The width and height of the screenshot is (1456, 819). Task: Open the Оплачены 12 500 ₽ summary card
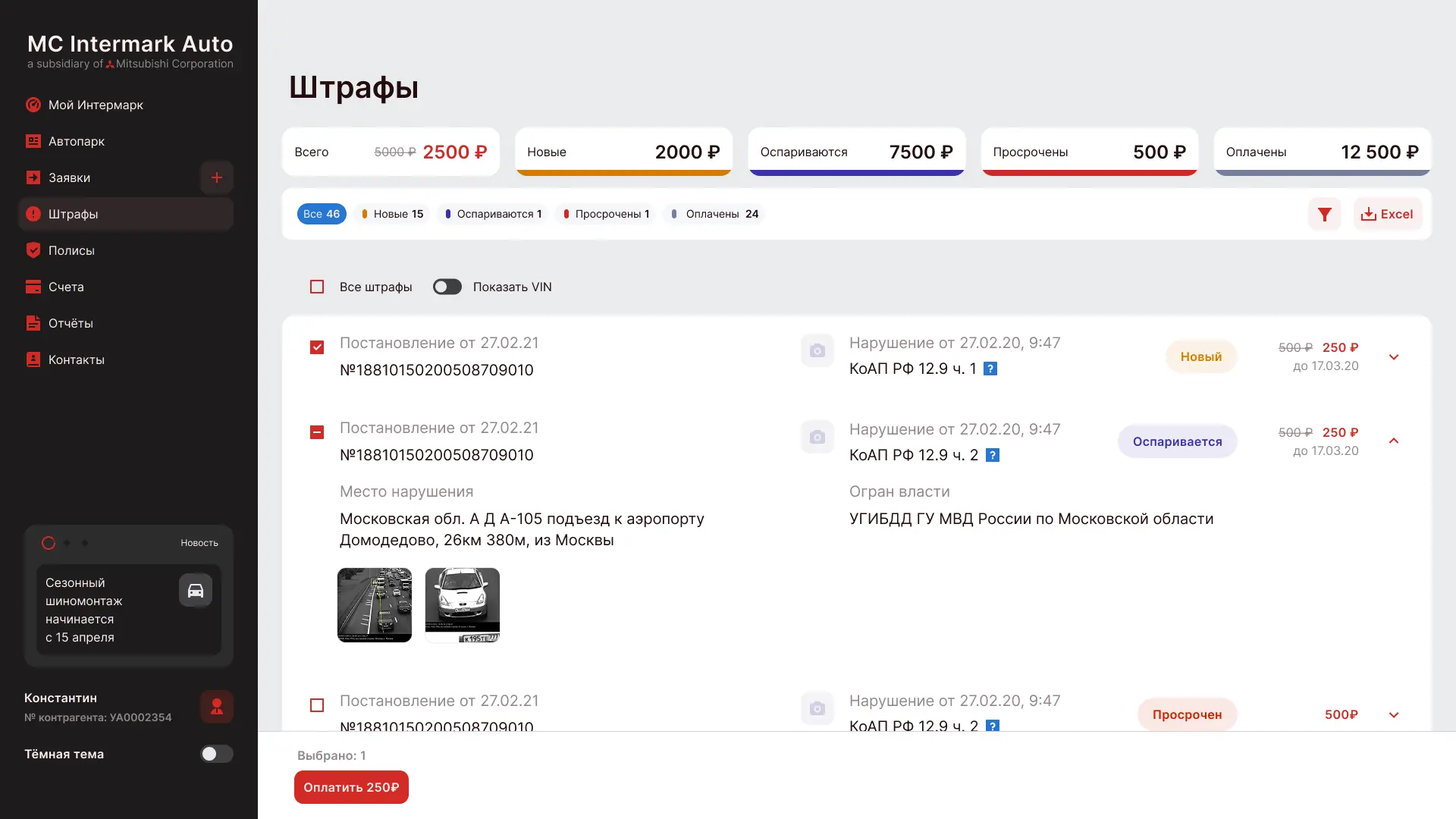click(1323, 152)
